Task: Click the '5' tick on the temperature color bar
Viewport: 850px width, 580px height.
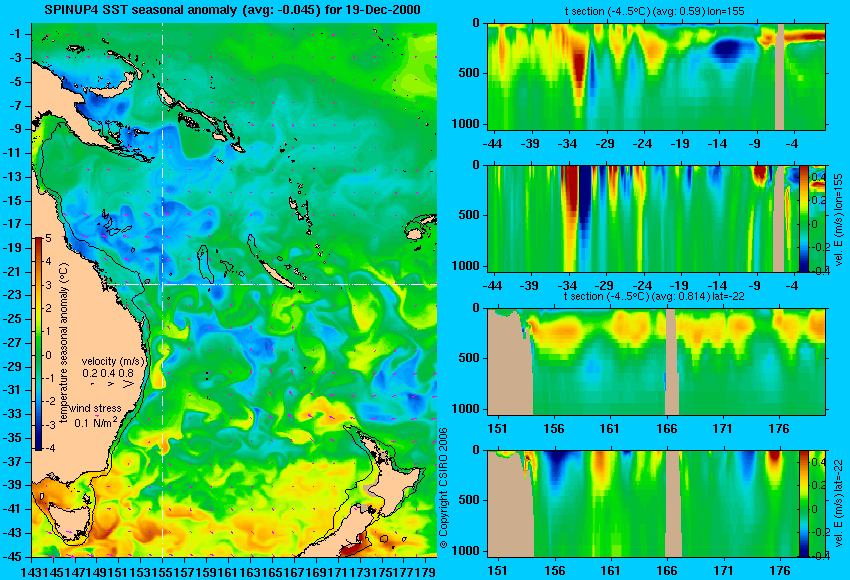Action: [49, 238]
